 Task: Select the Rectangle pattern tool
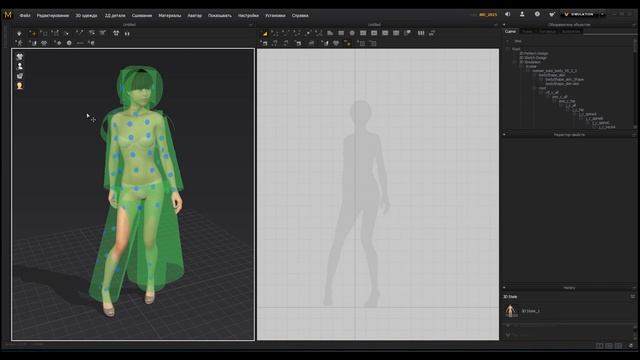pos(341,33)
